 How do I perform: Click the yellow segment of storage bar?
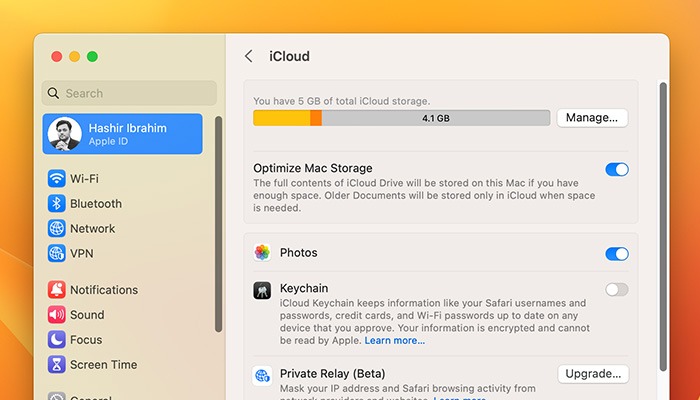pyautogui.click(x=282, y=118)
